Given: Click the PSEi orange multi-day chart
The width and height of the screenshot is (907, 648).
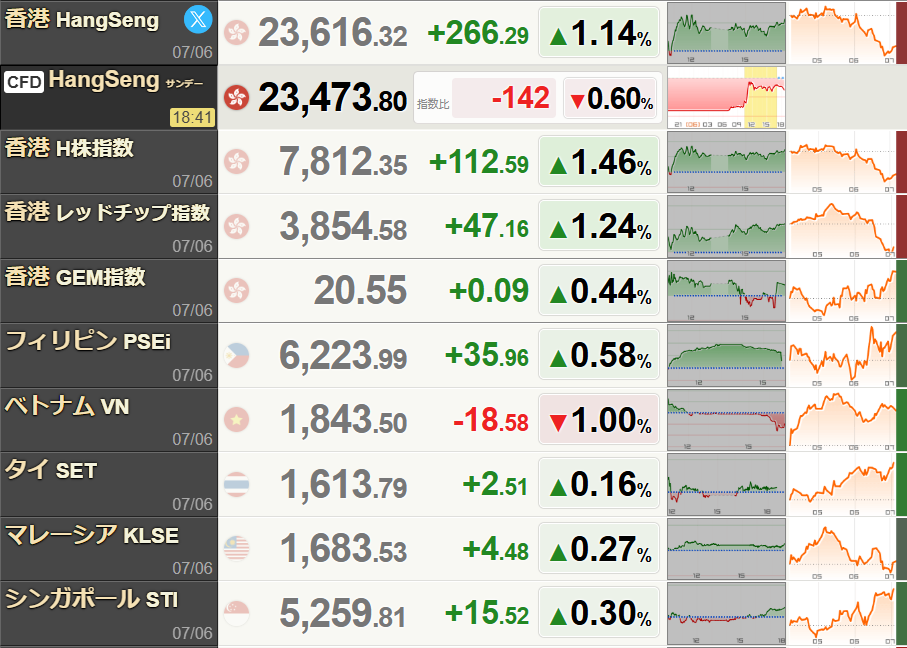Looking at the screenshot, I should pyautogui.click(x=842, y=355).
